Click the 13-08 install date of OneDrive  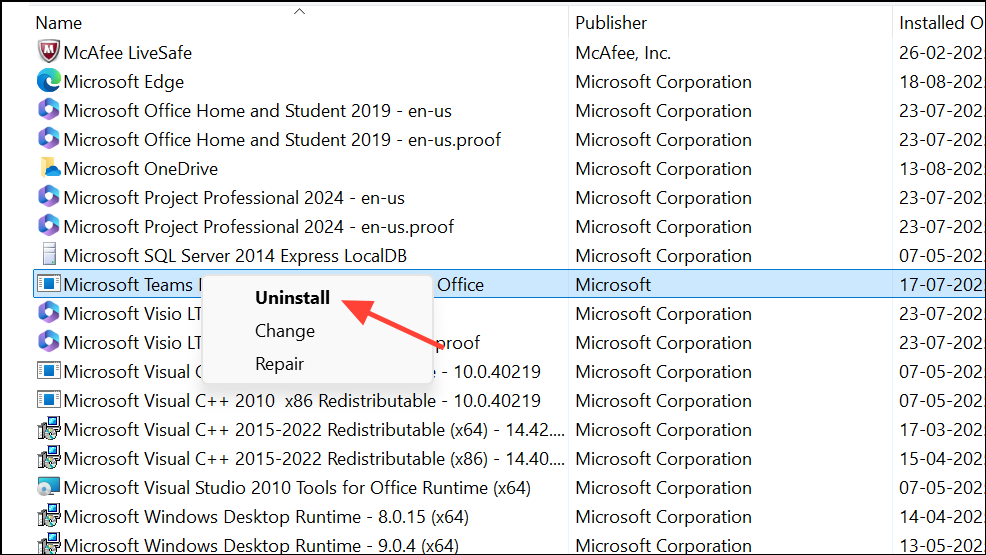point(941,168)
